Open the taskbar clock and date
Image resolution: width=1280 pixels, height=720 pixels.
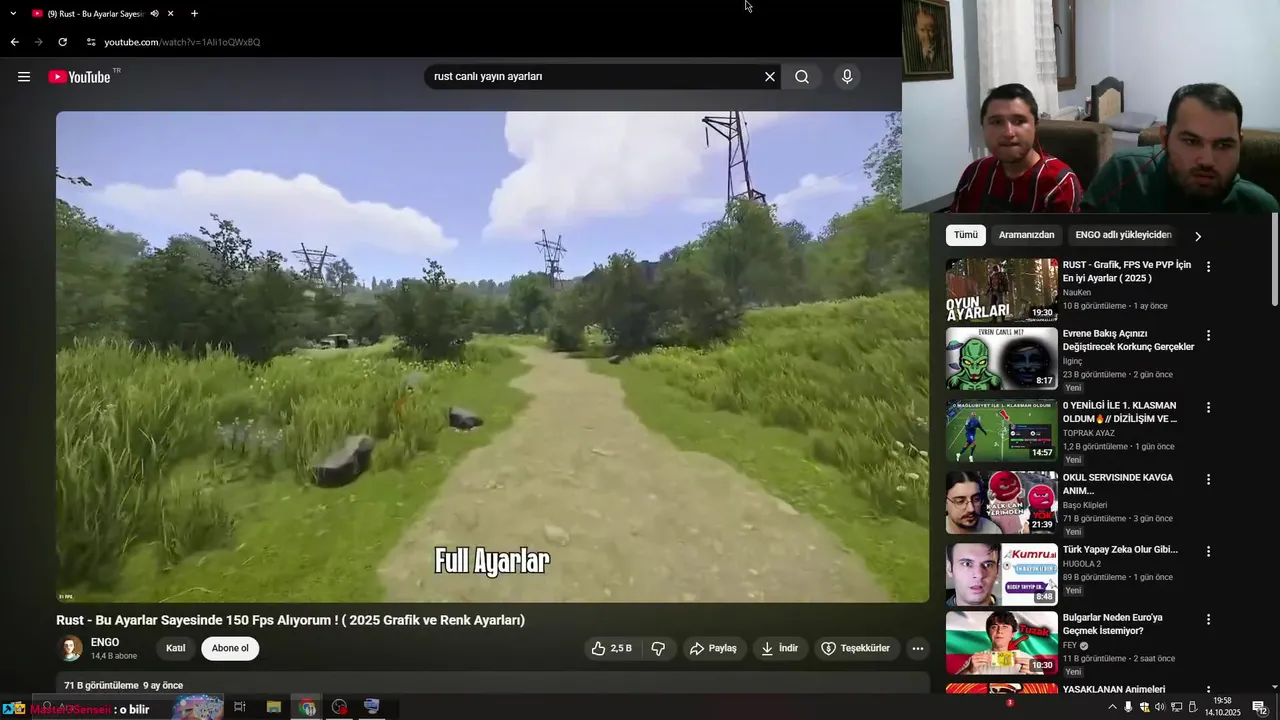1222,707
